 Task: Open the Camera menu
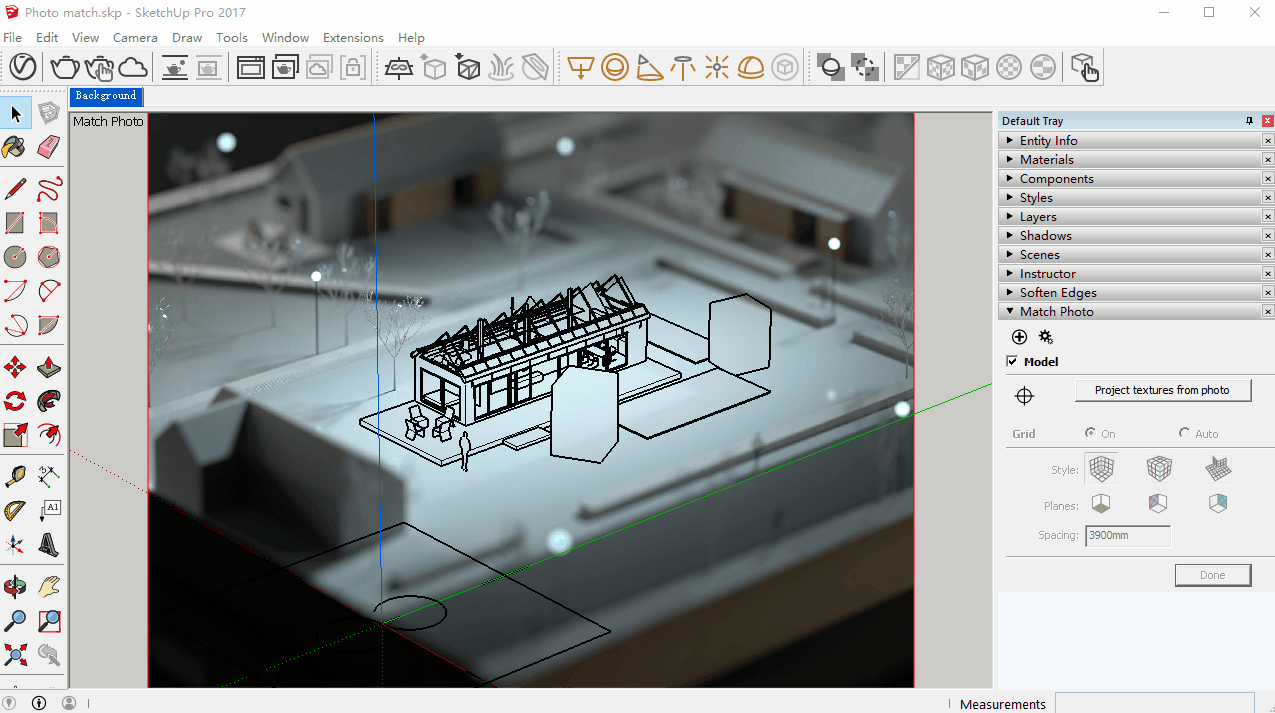click(x=135, y=37)
